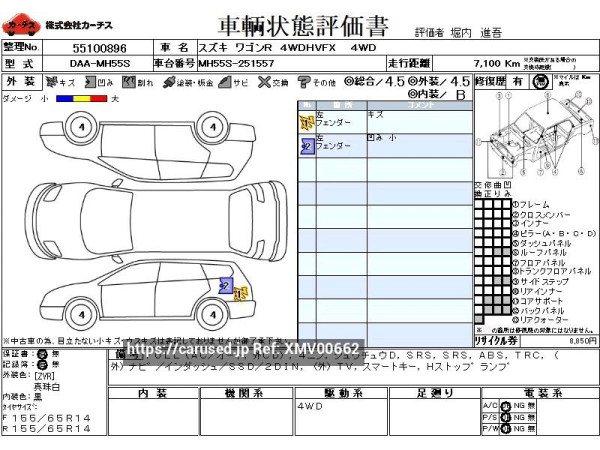
Task: Select the サビ rust legend icon
Action: (x=225, y=82)
